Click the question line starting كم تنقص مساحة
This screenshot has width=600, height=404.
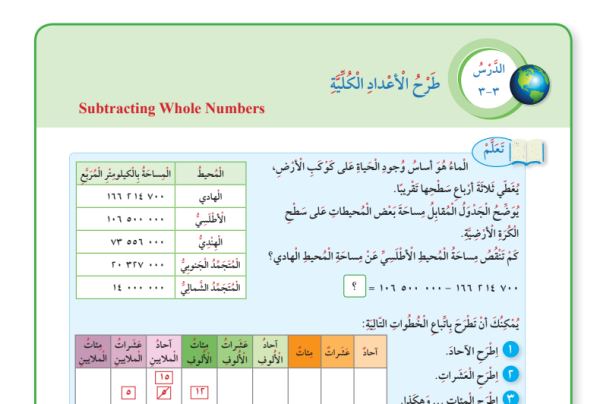[393, 256]
